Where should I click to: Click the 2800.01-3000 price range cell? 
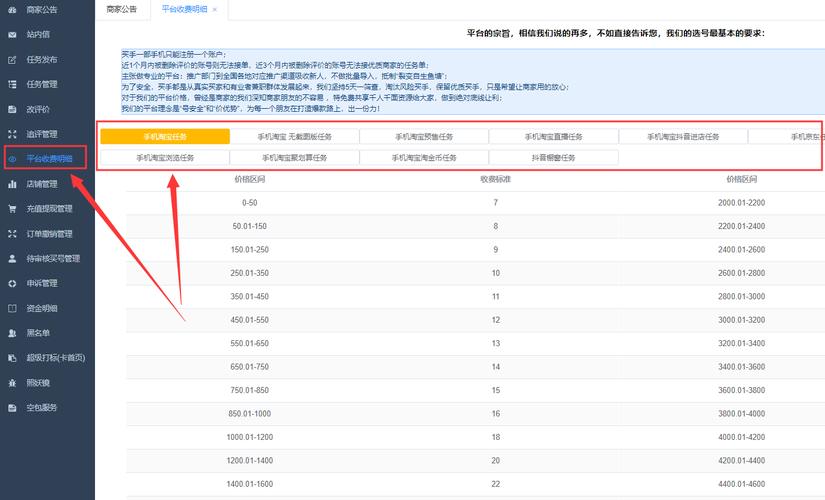point(741,296)
